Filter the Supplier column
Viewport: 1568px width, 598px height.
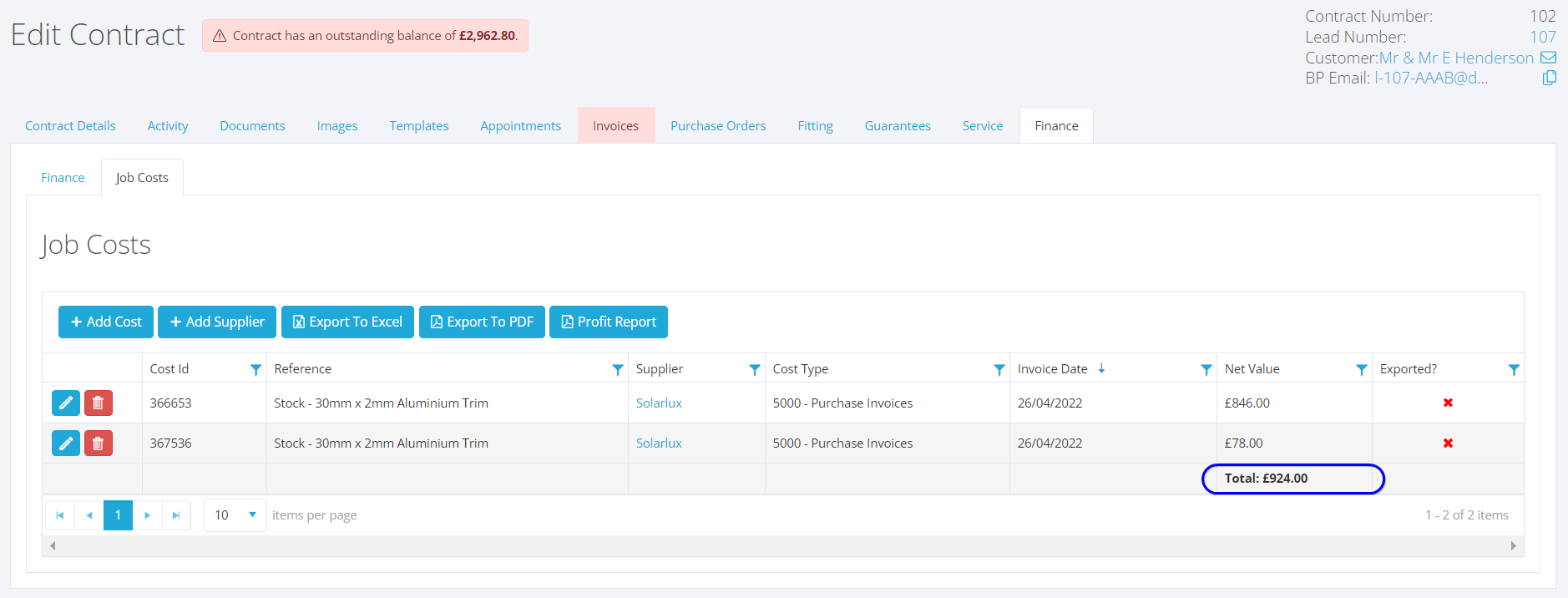754,369
